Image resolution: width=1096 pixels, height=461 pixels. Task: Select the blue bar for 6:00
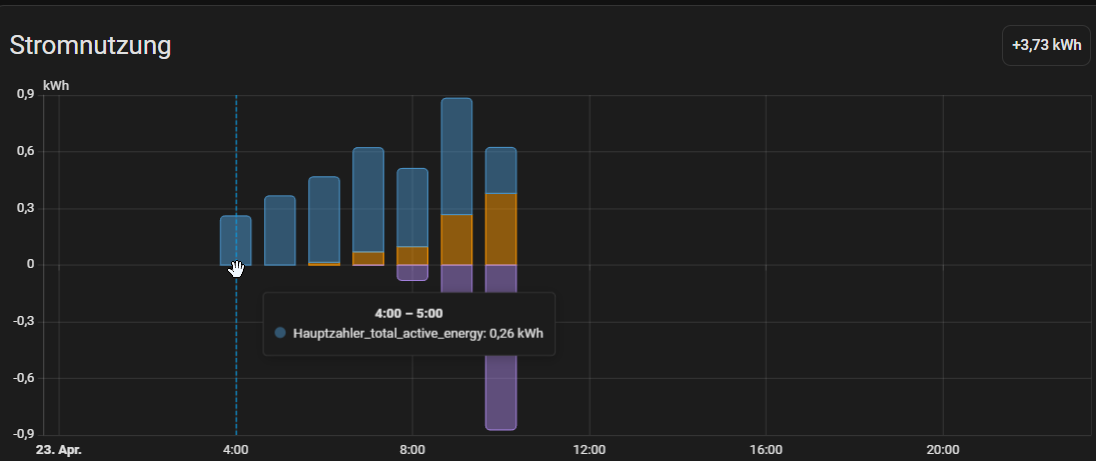click(x=324, y=219)
